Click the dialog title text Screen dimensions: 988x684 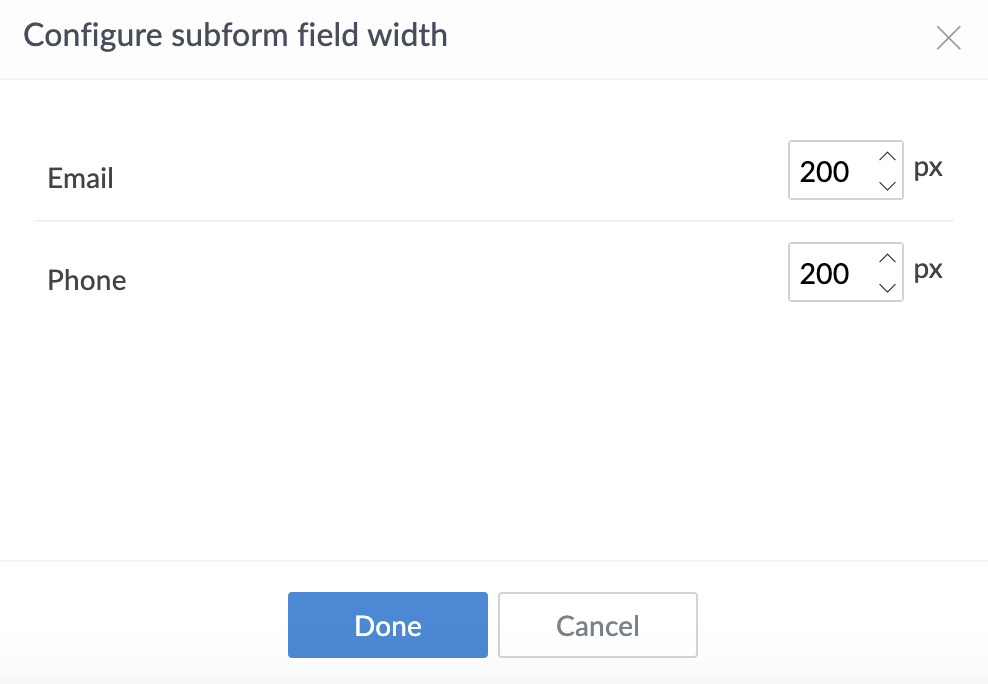click(x=235, y=36)
